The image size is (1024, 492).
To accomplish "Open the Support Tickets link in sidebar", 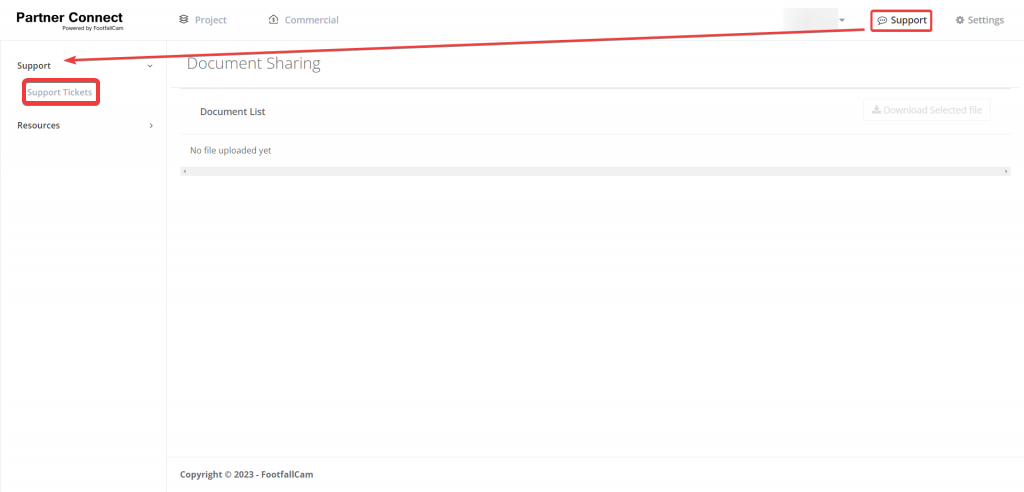I will click(60, 92).
